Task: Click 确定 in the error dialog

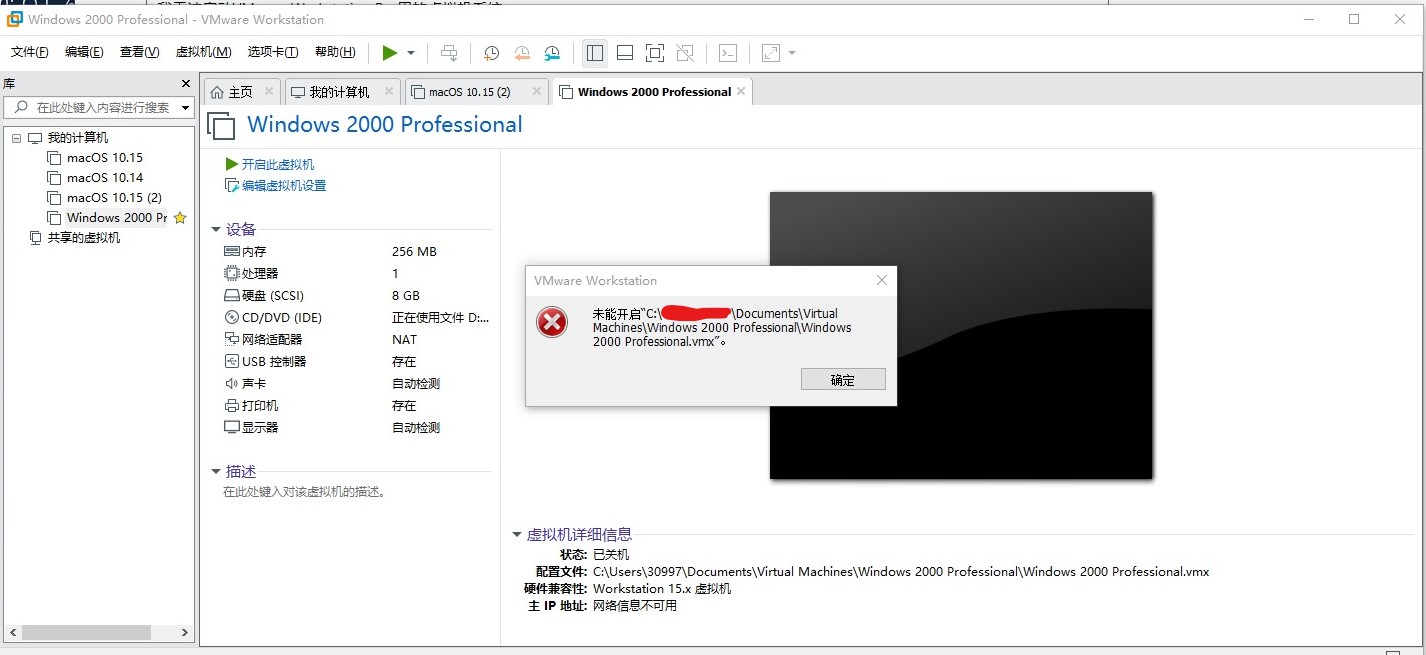Action: click(x=843, y=379)
